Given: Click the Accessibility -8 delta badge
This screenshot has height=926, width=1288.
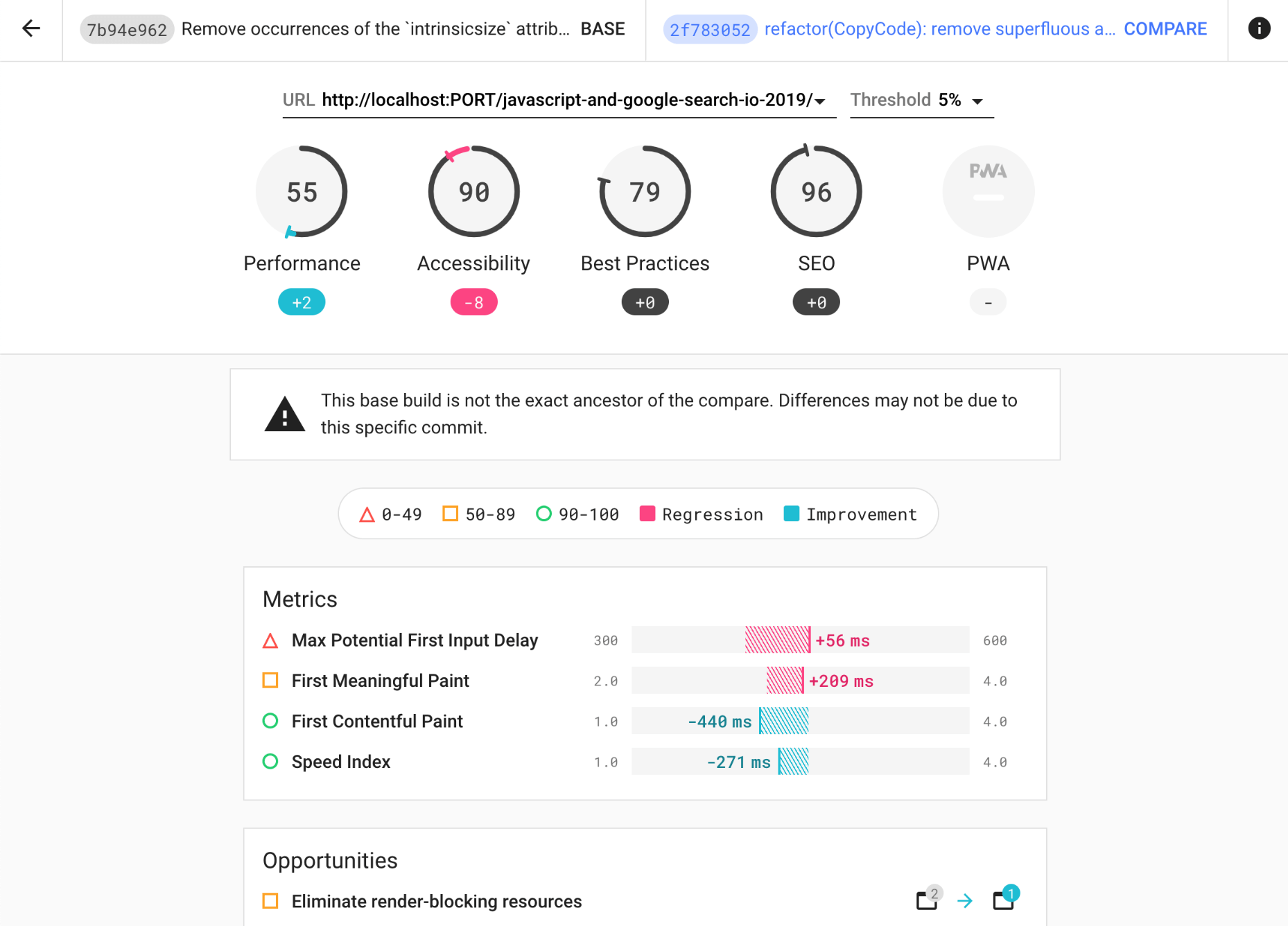Looking at the screenshot, I should coord(473,302).
